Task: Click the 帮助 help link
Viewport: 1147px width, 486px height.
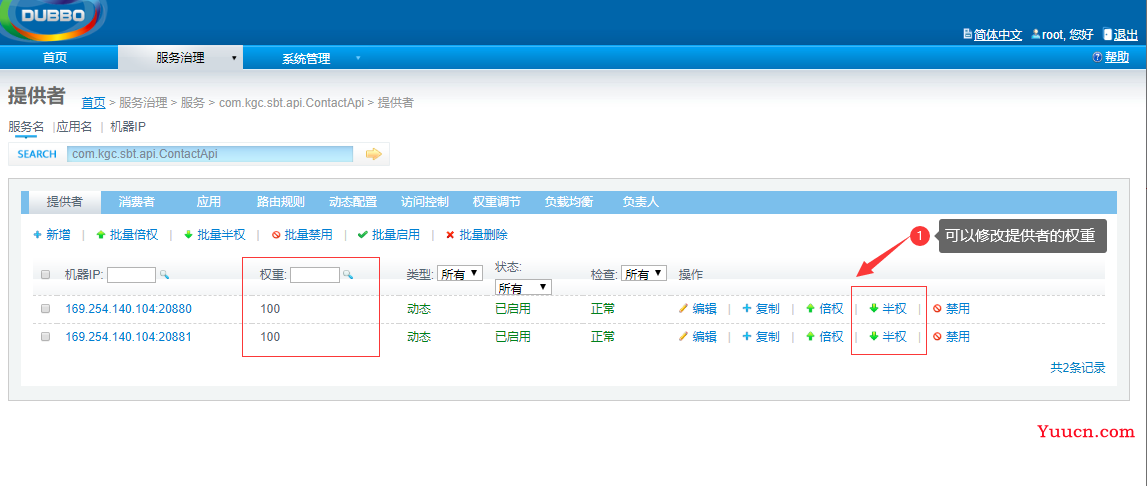Action: (1116, 57)
